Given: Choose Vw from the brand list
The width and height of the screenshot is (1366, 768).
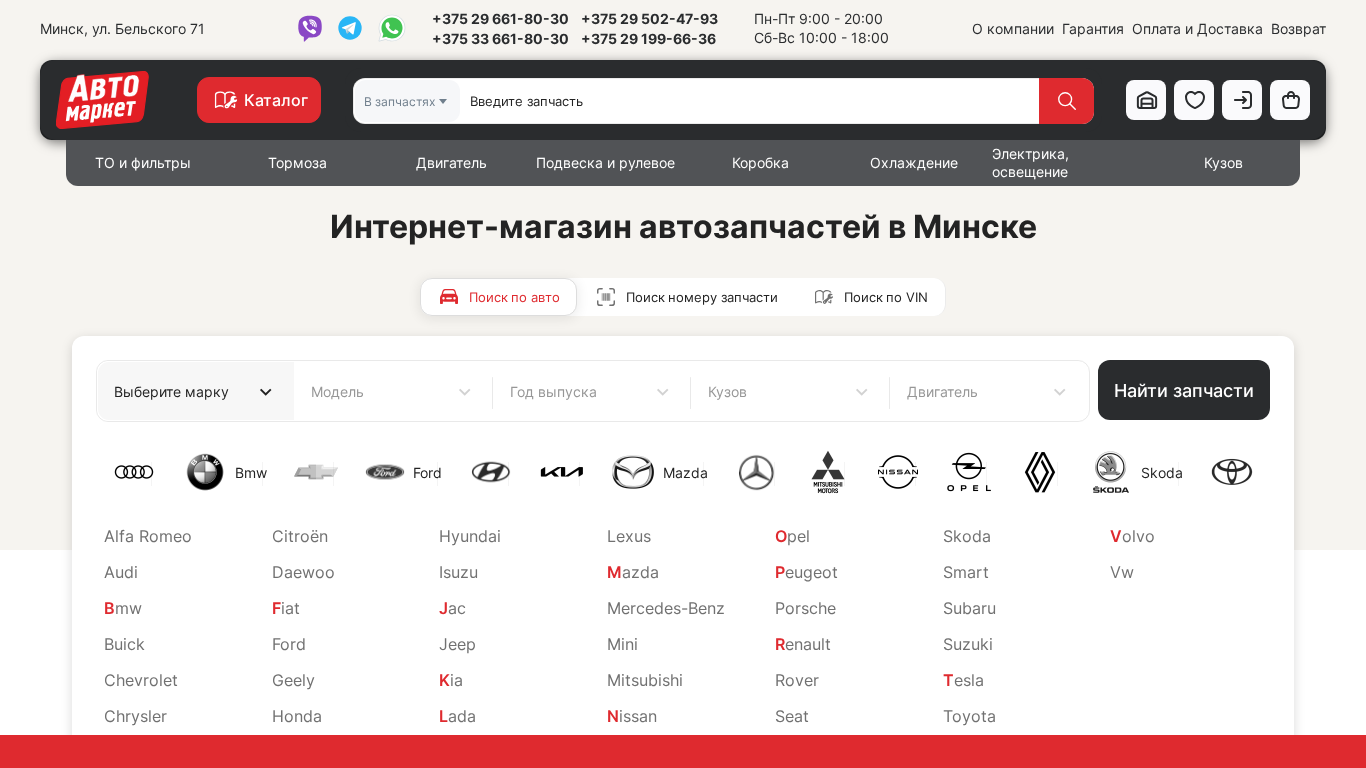Looking at the screenshot, I should tap(1122, 572).
